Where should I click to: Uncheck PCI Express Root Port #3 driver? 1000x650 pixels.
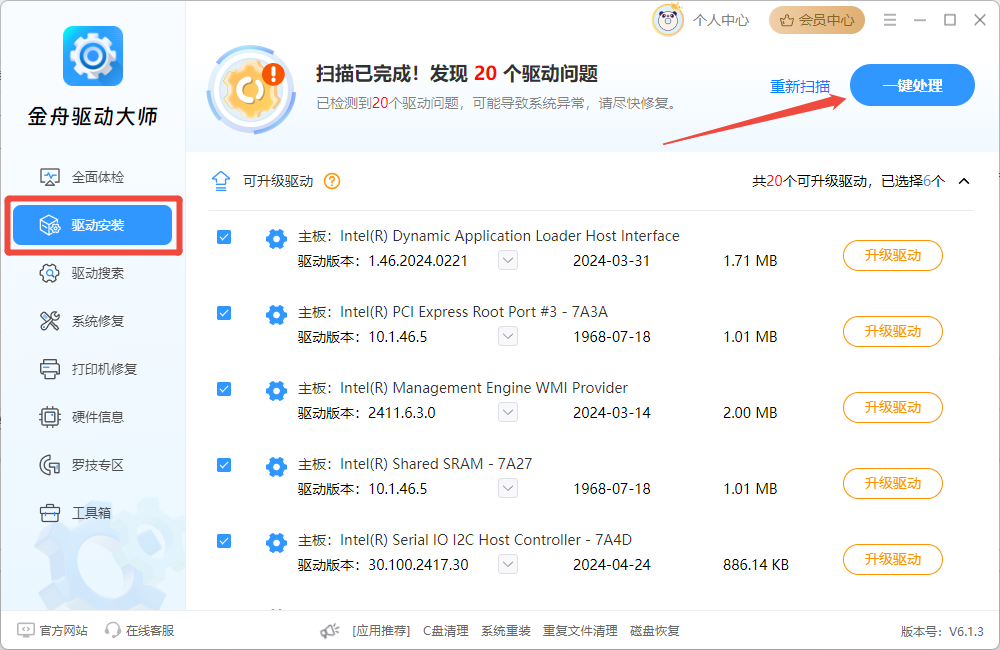click(x=224, y=313)
